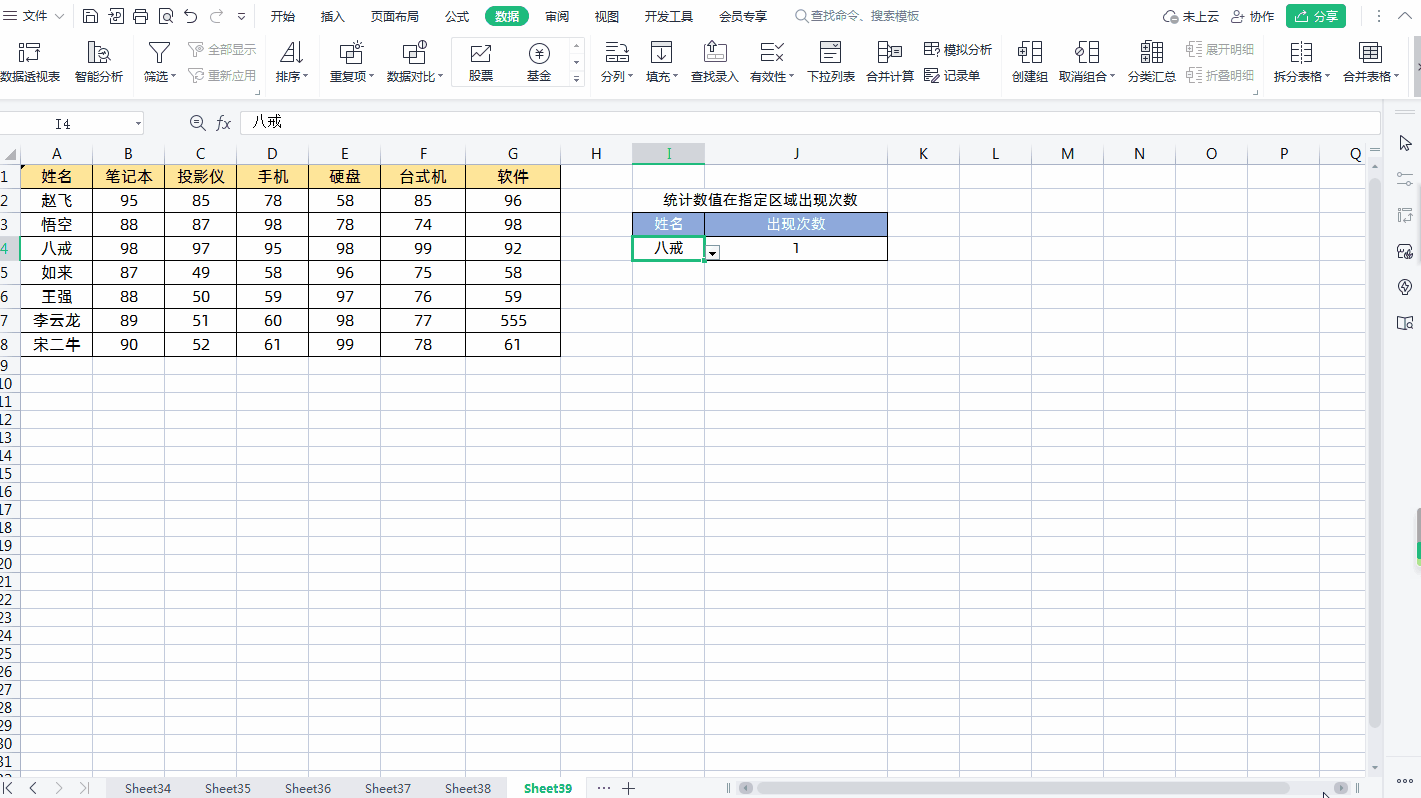Open the selection pane arrow icon in right sidebar
Image resolution: width=1421 pixels, height=798 pixels.
(x=1404, y=143)
